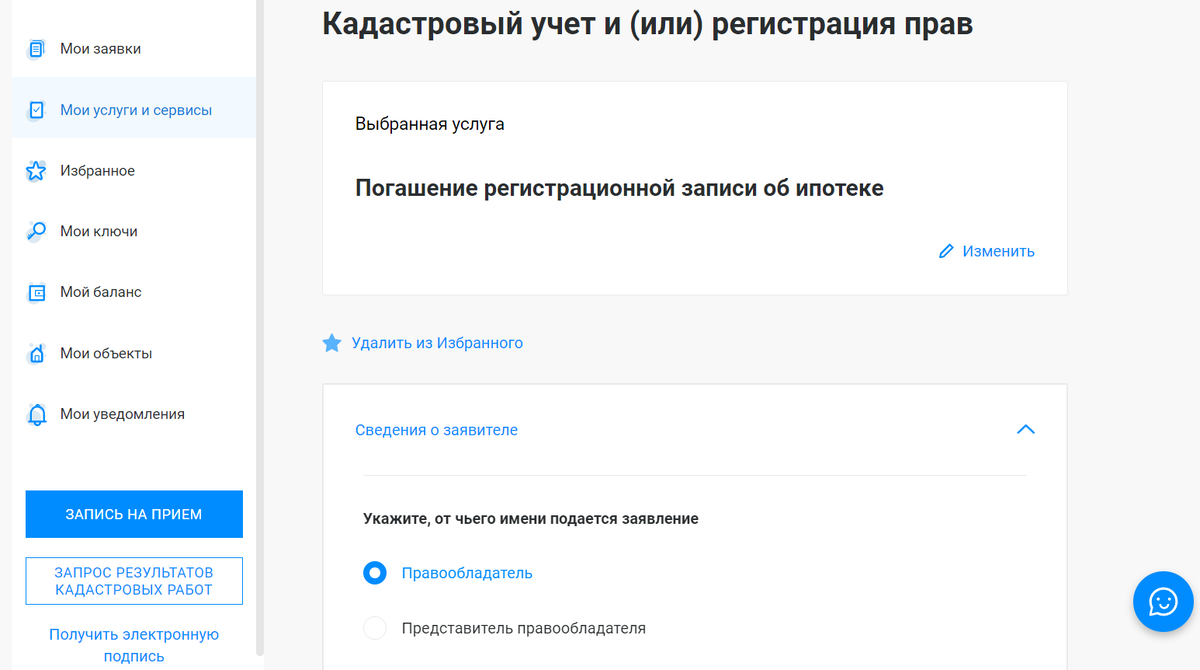Click ЗАПРОС РЕЗУЛЬТАТОВ КАДАСТРОВЫХ РАБОТ button

(x=133, y=580)
